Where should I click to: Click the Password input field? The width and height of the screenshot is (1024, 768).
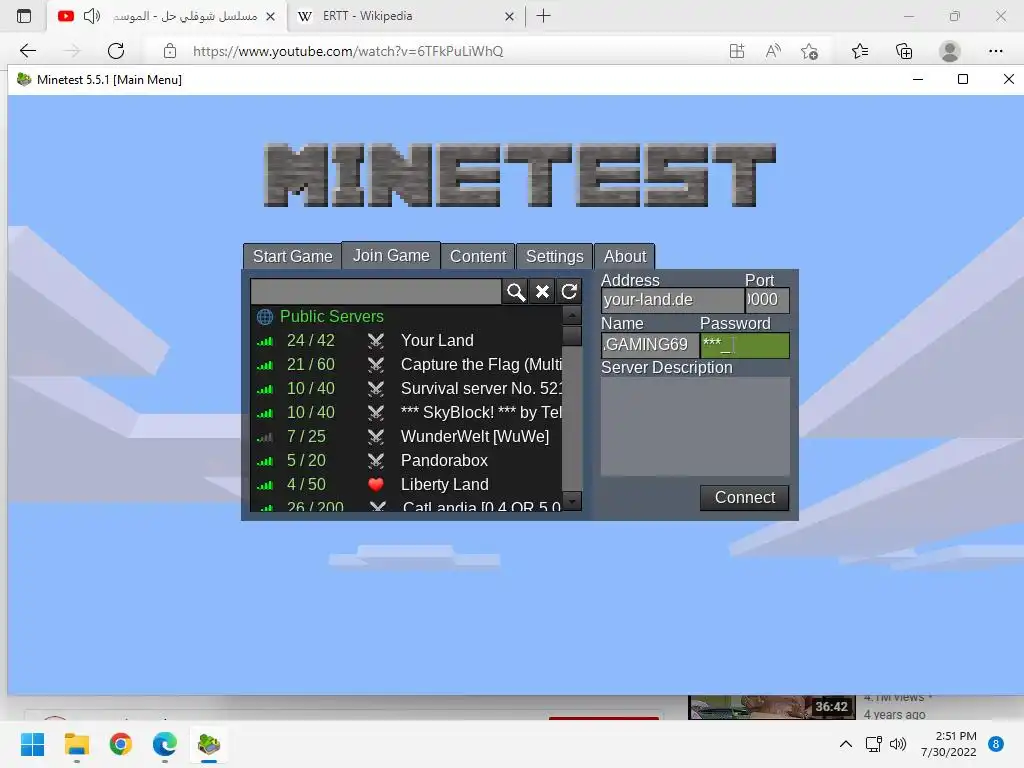pos(744,345)
